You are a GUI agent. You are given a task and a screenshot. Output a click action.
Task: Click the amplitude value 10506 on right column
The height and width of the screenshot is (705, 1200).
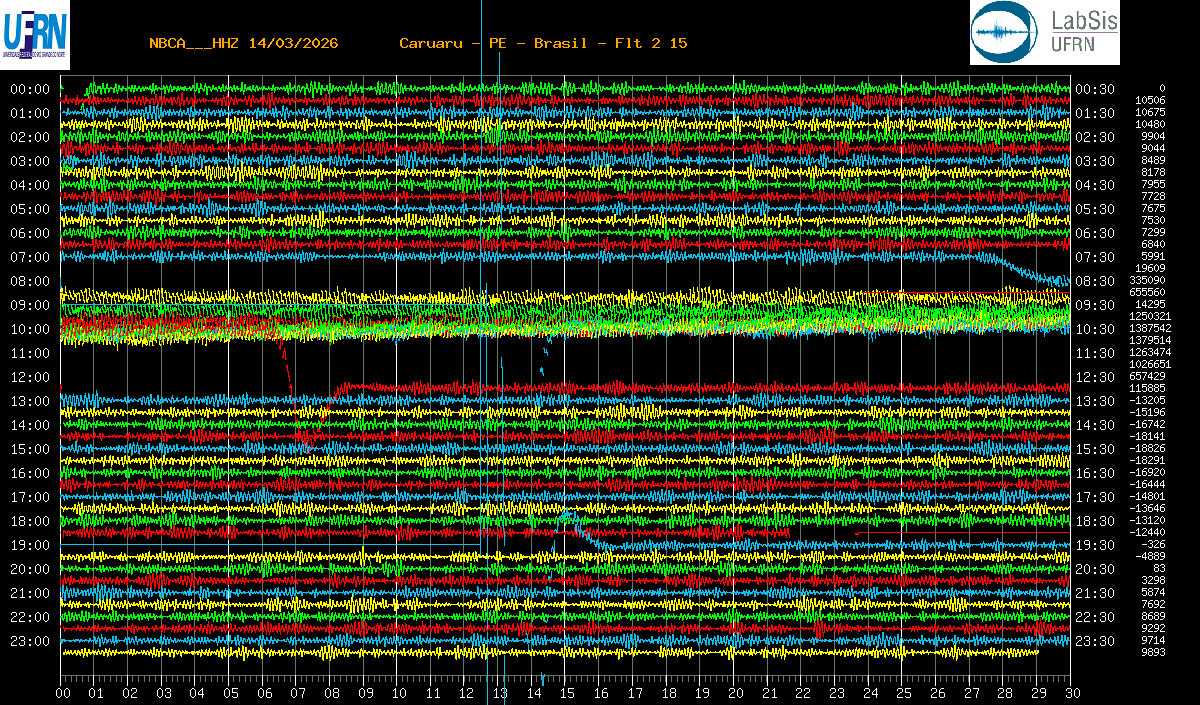point(1151,100)
